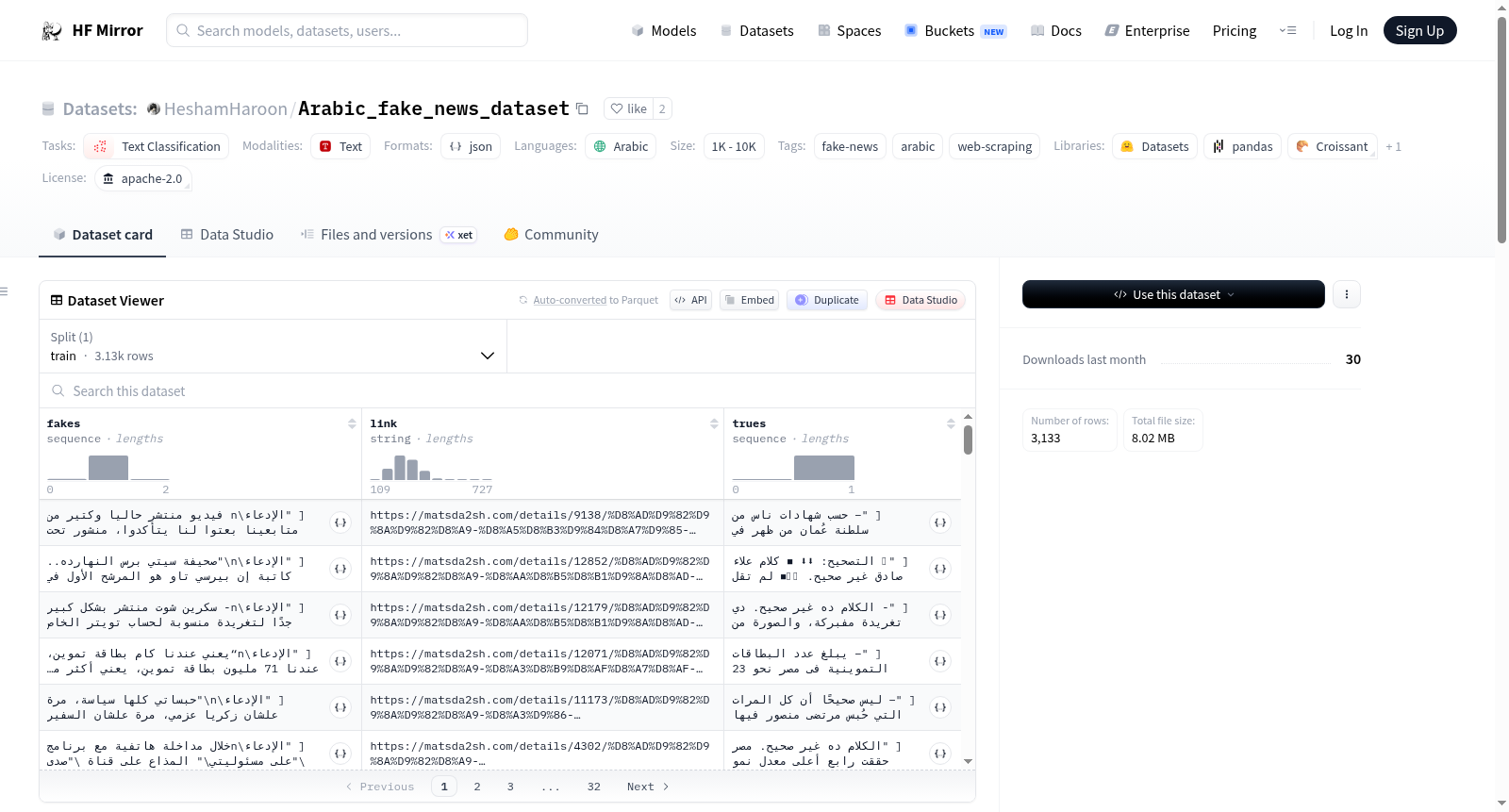Expand the JSON cell icon in the first trues row
Viewport: 1509px width, 812px height.
[x=940, y=522]
